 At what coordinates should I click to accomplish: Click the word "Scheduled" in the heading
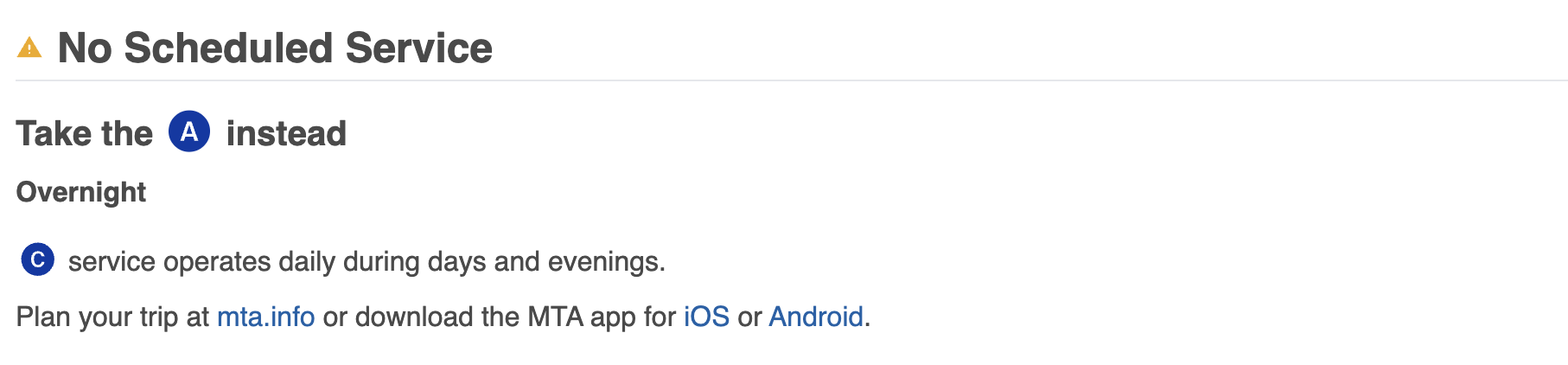pos(228,48)
